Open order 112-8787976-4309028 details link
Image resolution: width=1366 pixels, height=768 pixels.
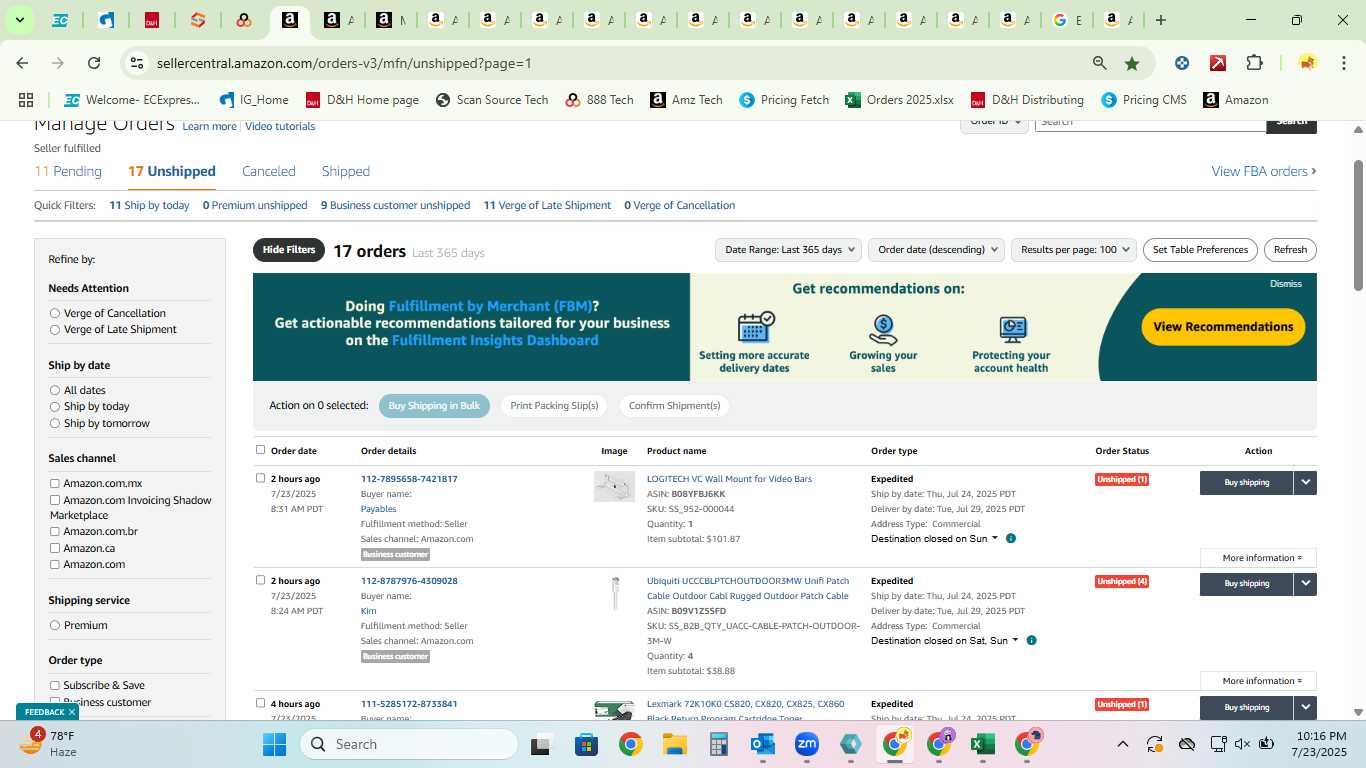pyautogui.click(x=409, y=581)
